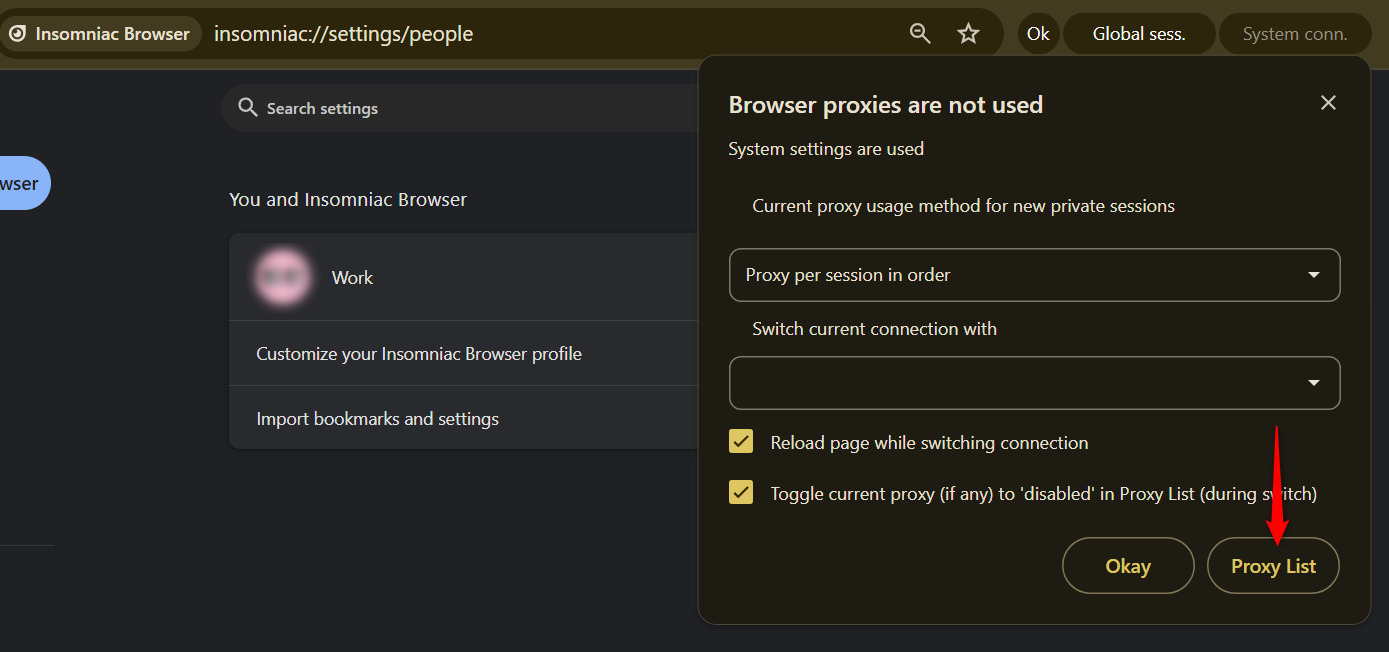Click the arrow of the proxy usage method combo
The height and width of the screenshot is (652, 1389).
pyautogui.click(x=1314, y=275)
